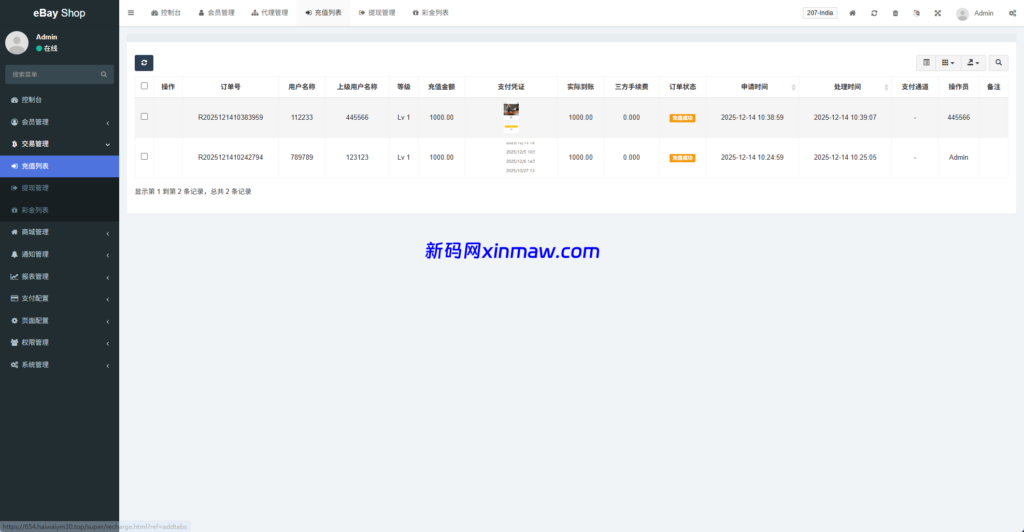Viewport: 1024px width, 532px height.
Task: Click 充值成功 status badge in 112233 row
Action: [x=682, y=118]
